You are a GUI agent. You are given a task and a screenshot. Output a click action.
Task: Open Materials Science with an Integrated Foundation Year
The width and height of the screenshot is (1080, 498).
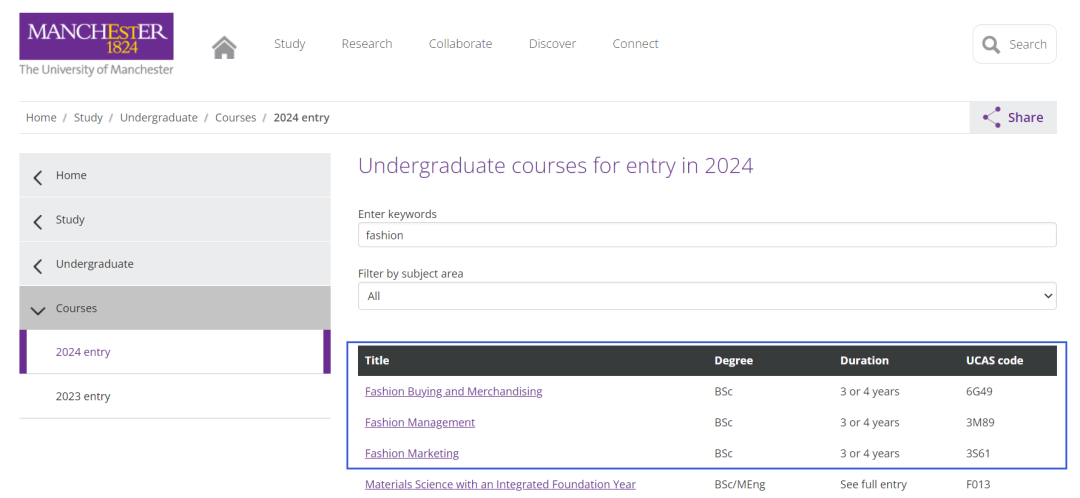click(500, 484)
